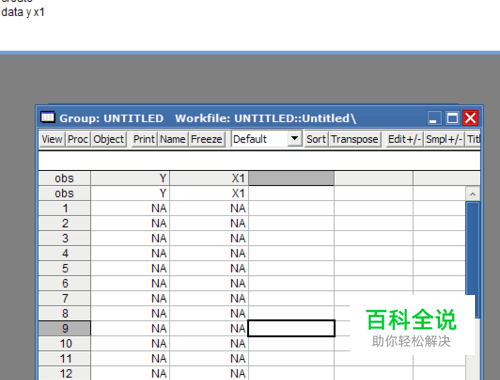Click the Name toolbar button

[173, 139]
